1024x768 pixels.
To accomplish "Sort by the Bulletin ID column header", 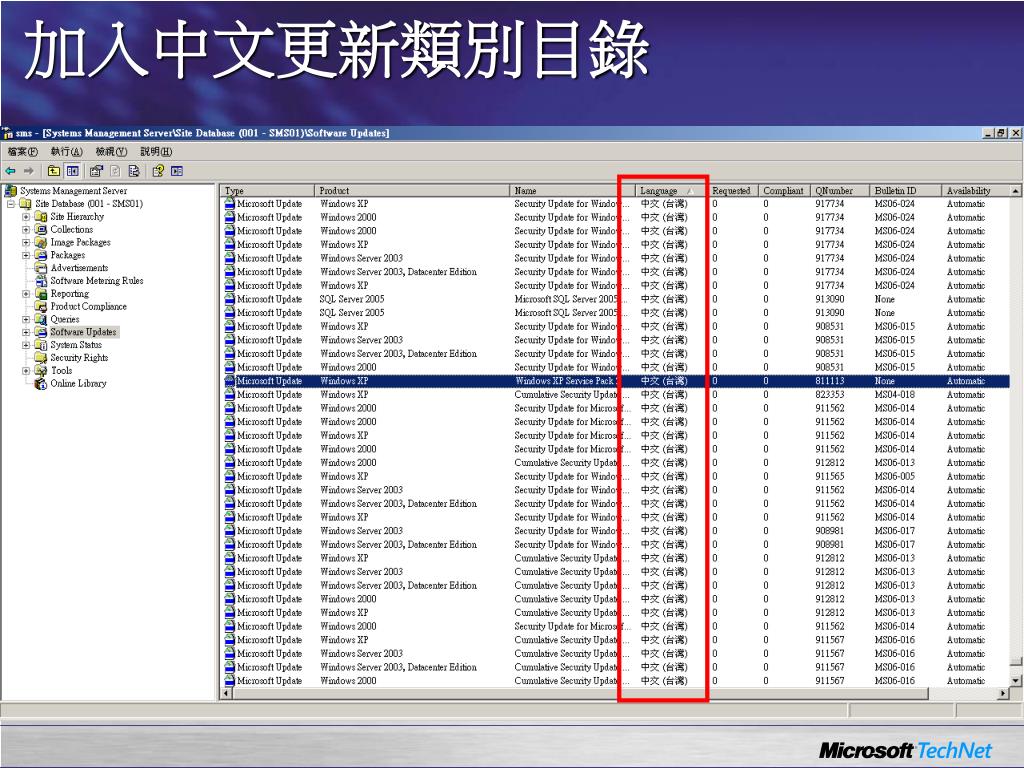I will 905,191.
